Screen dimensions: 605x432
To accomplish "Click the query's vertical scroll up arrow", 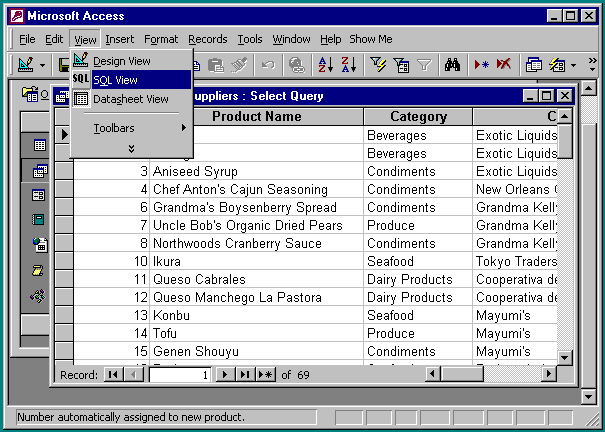I will tap(564, 116).
